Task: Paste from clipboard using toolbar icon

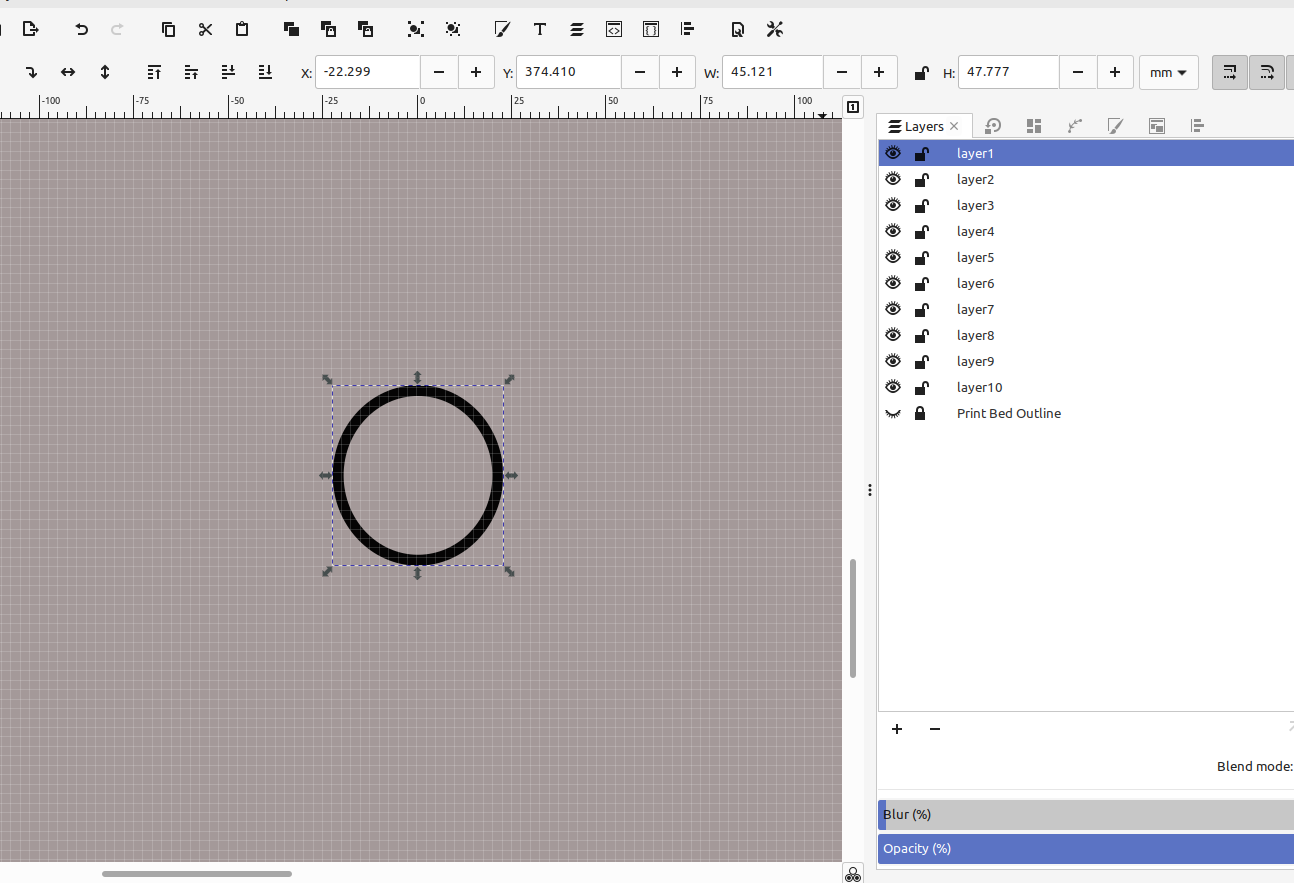Action: (x=242, y=29)
